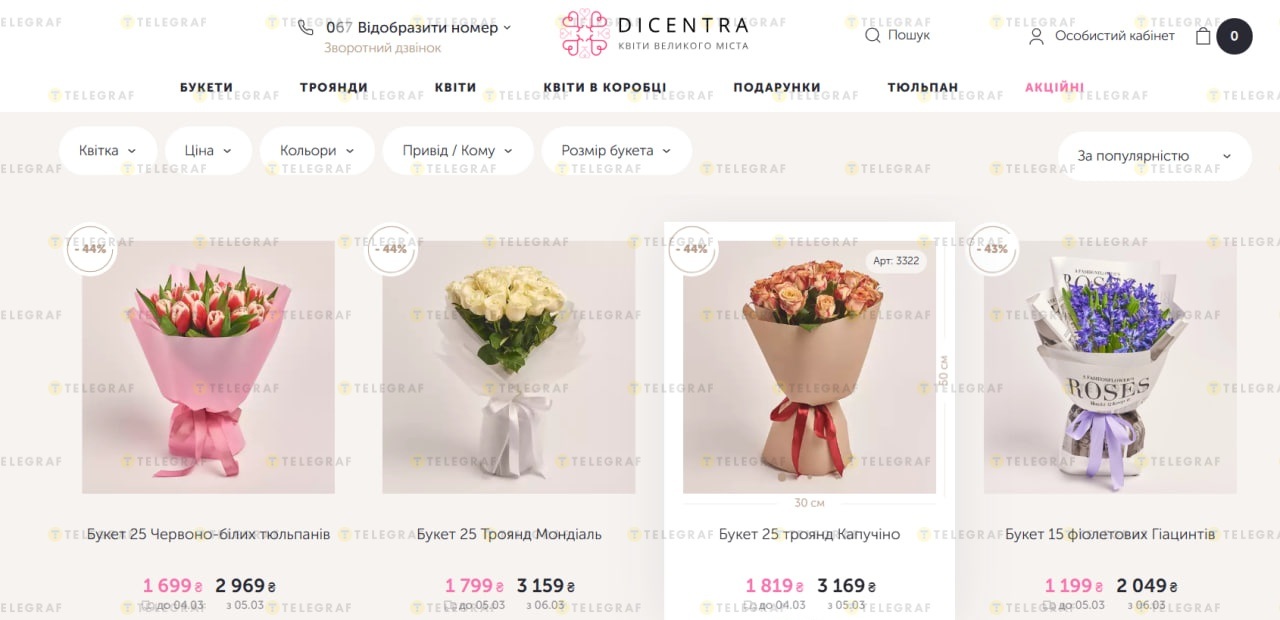Image resolution: width=1280 pixels, height=620 pixels.
Task: Click the -44% badge on tulip bouquet
Action: 91,249
